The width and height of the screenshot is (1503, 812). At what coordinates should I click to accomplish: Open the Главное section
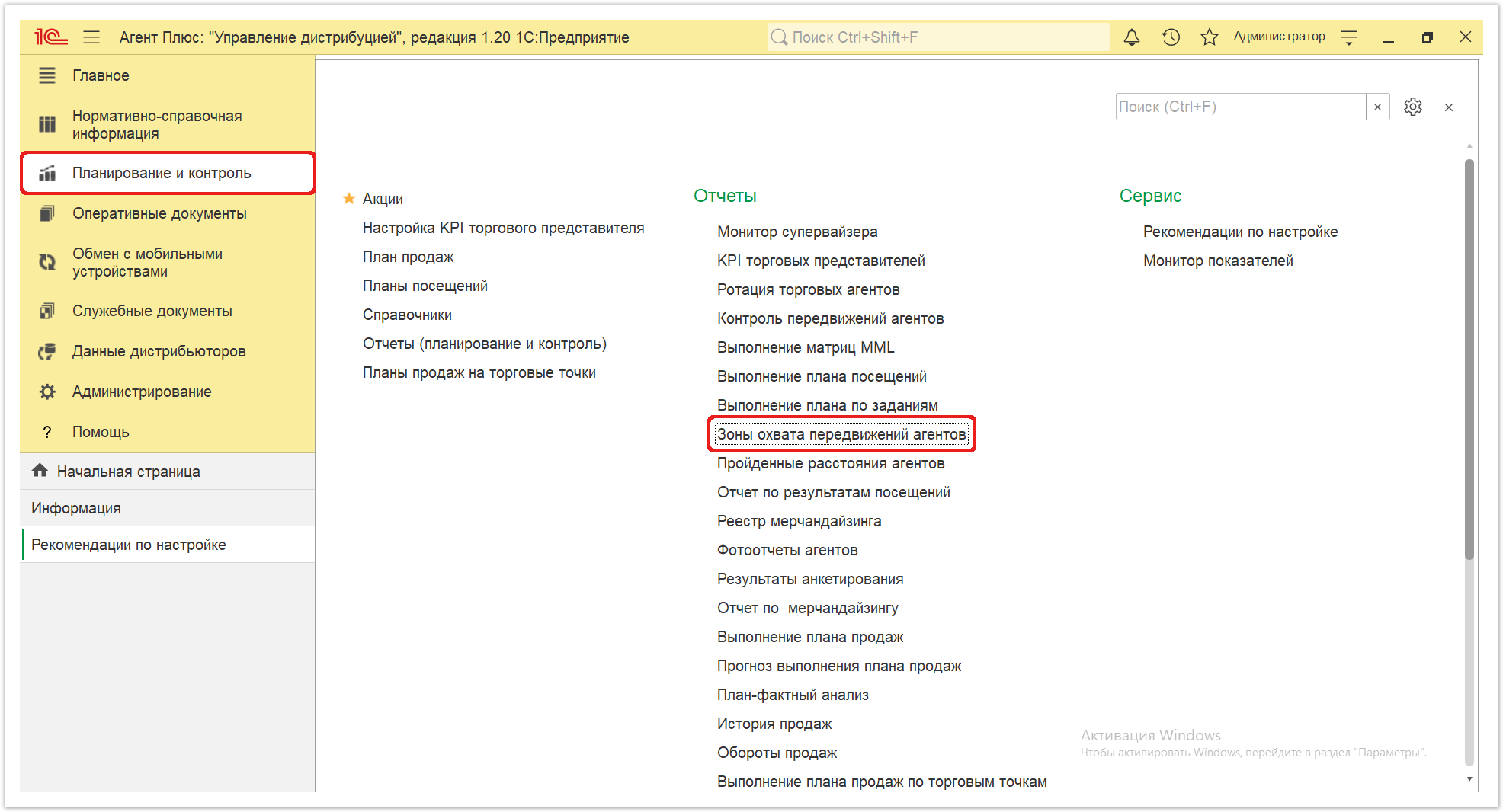click(x=167, y=75)
